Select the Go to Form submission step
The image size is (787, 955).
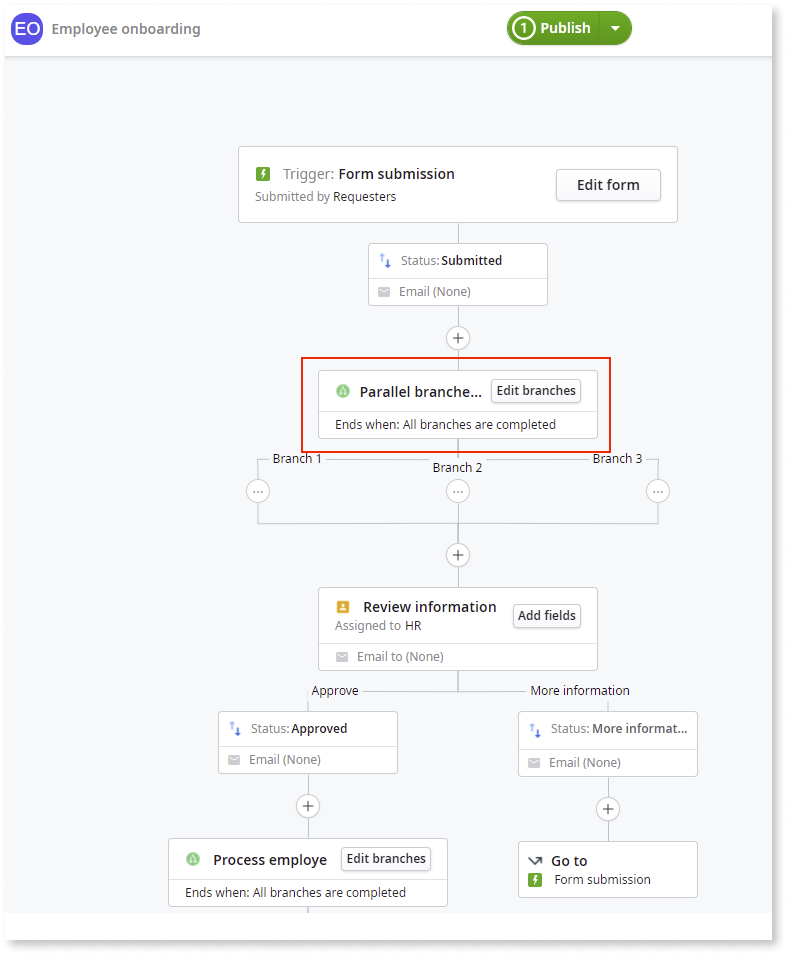pyautogui.click(x=607, y=869)
